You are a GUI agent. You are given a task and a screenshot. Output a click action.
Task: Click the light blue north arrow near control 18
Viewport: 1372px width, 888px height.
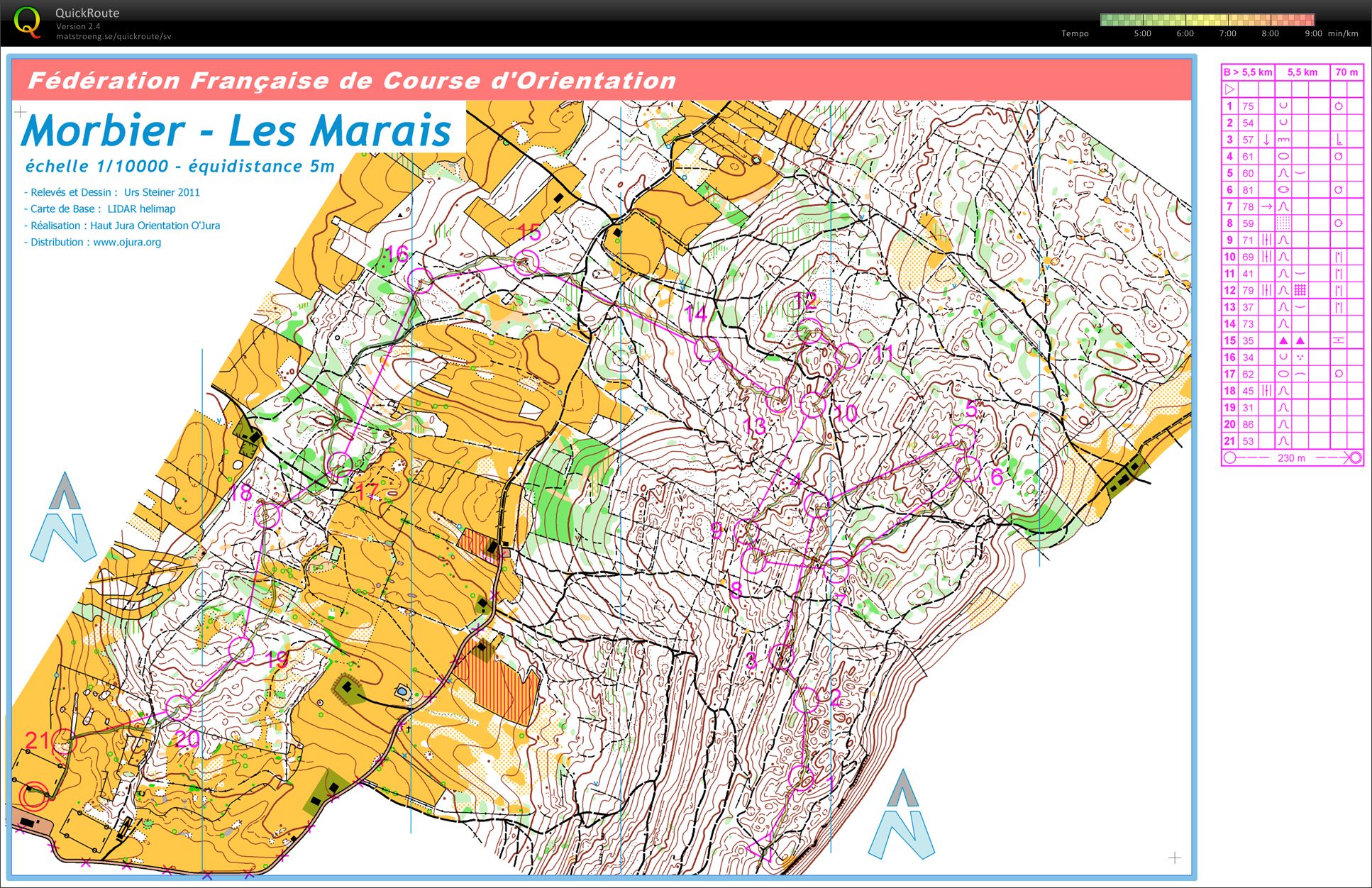63,518
